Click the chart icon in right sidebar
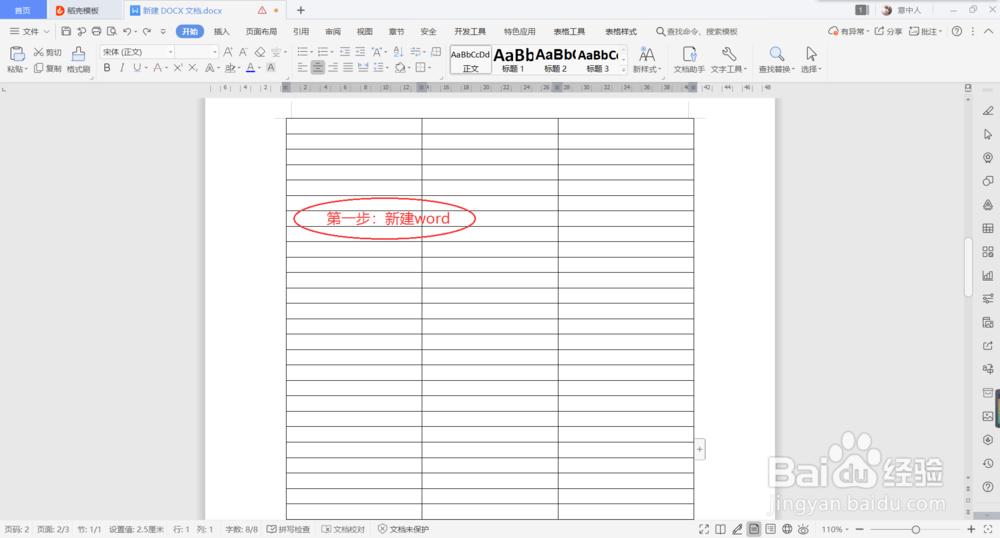This screenshot has height=538, width=1000. click(x=988, y=275)
